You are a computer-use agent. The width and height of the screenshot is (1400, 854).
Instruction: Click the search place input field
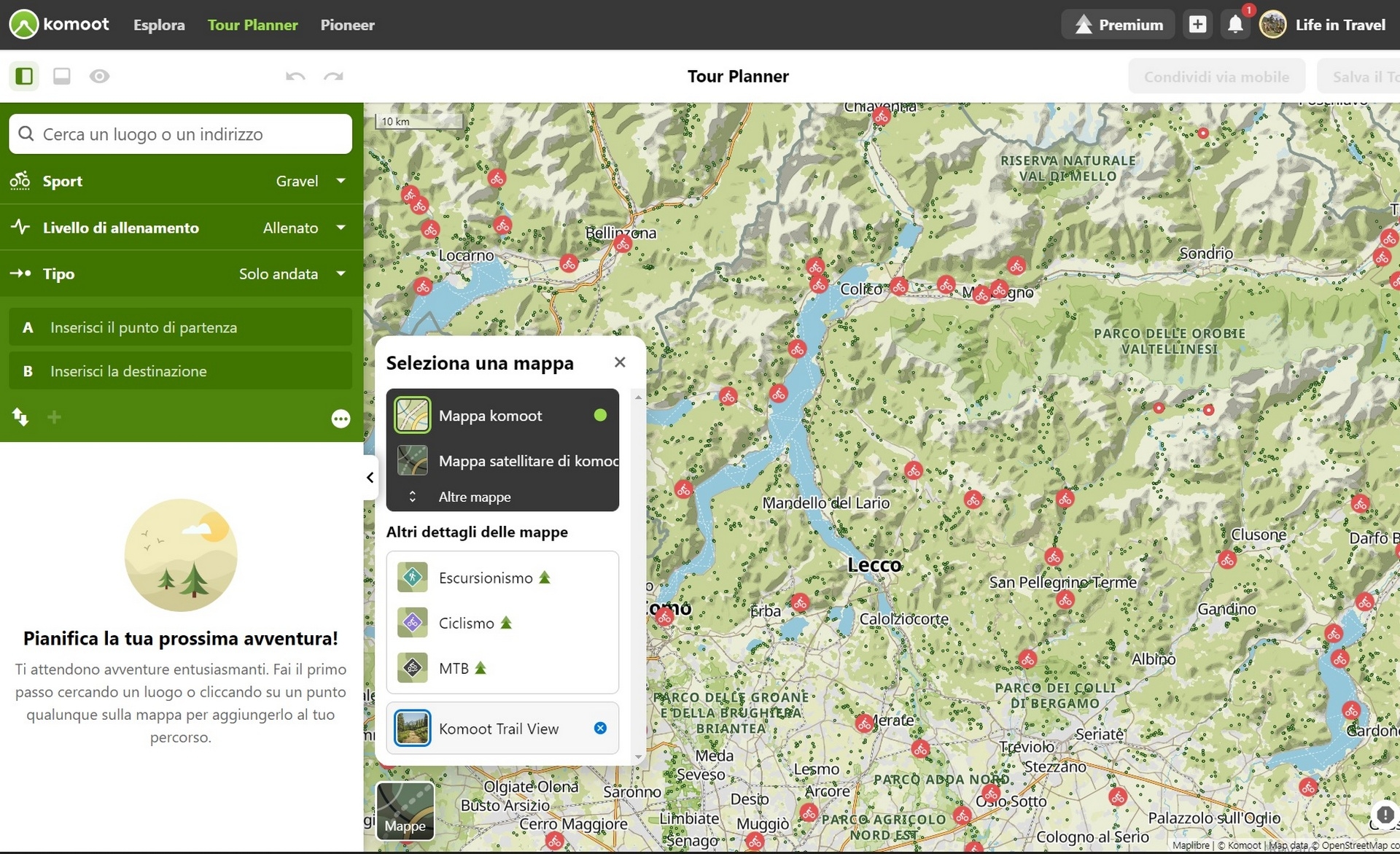click(180, 134)
